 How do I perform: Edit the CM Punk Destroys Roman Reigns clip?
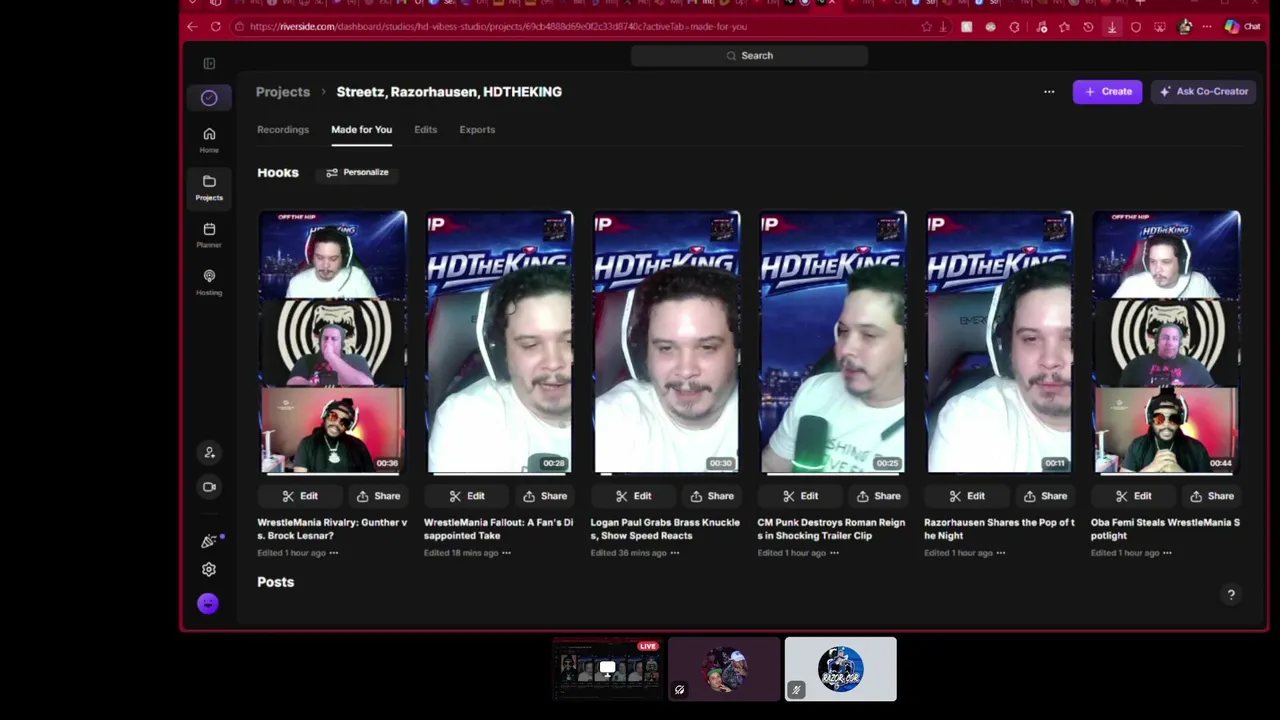[x=799, y=496]
